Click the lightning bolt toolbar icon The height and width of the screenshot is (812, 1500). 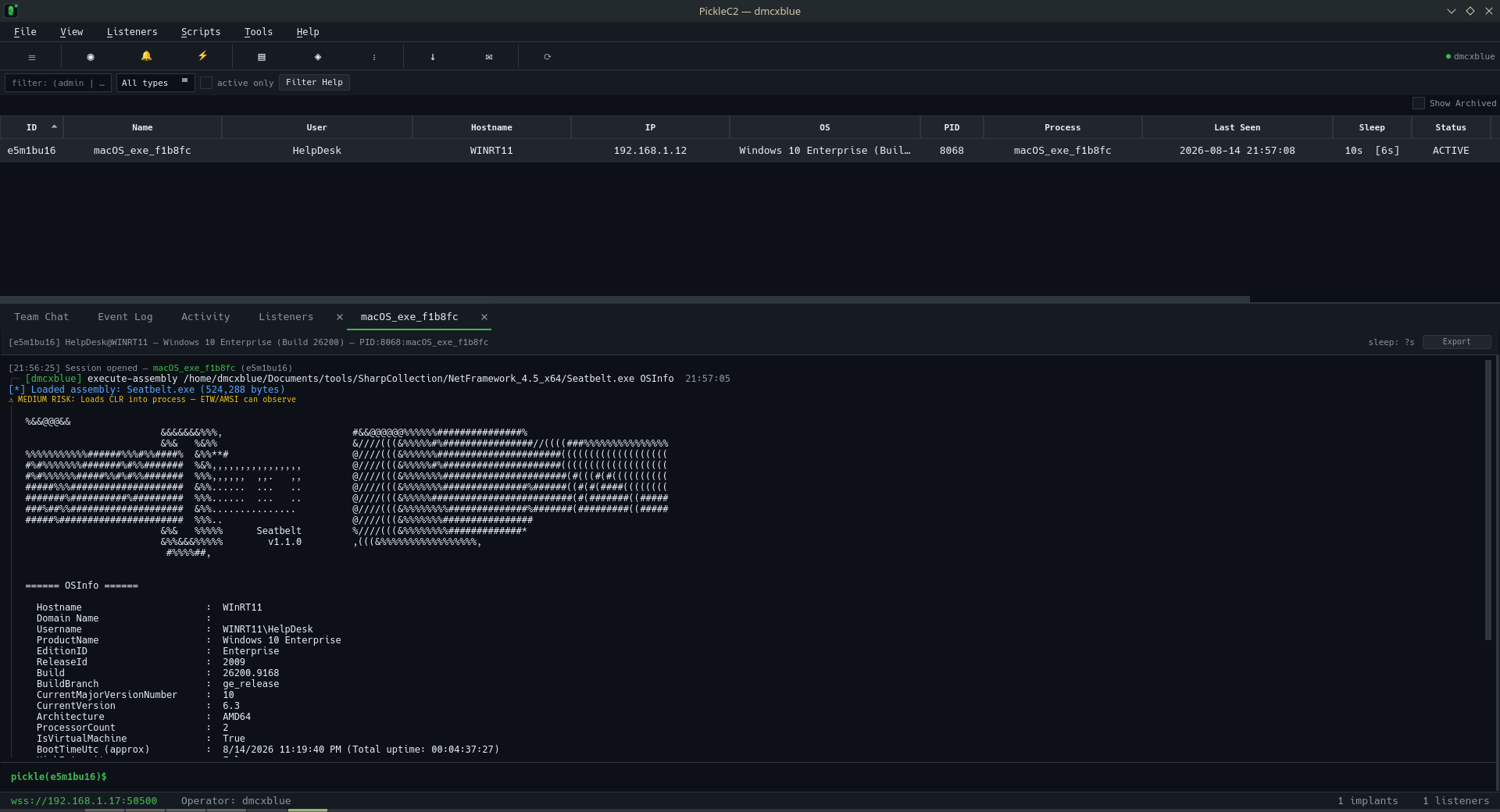(202, 56)
